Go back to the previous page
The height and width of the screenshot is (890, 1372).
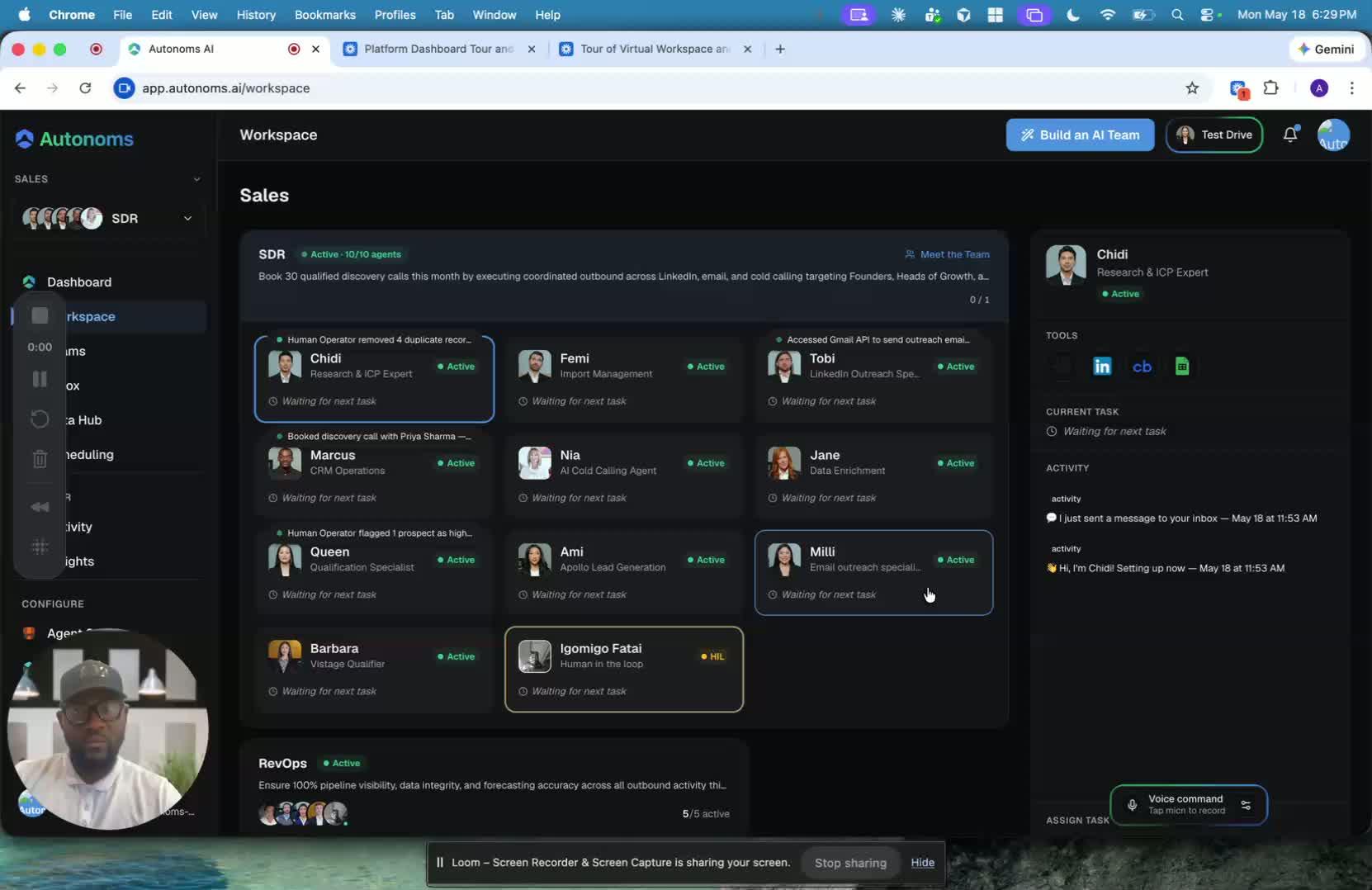[21, 88]
